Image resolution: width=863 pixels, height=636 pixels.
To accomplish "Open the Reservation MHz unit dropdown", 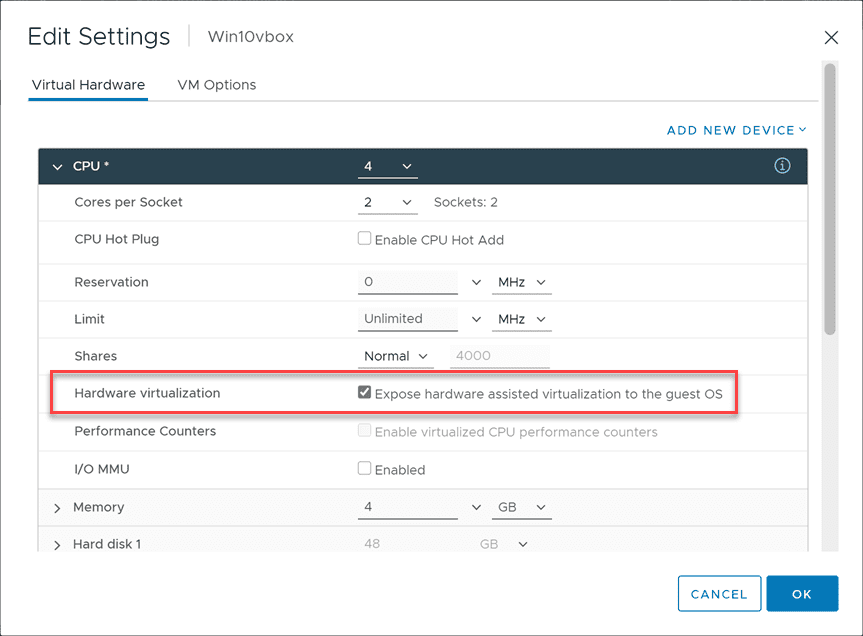I will [x=521, y=282].
